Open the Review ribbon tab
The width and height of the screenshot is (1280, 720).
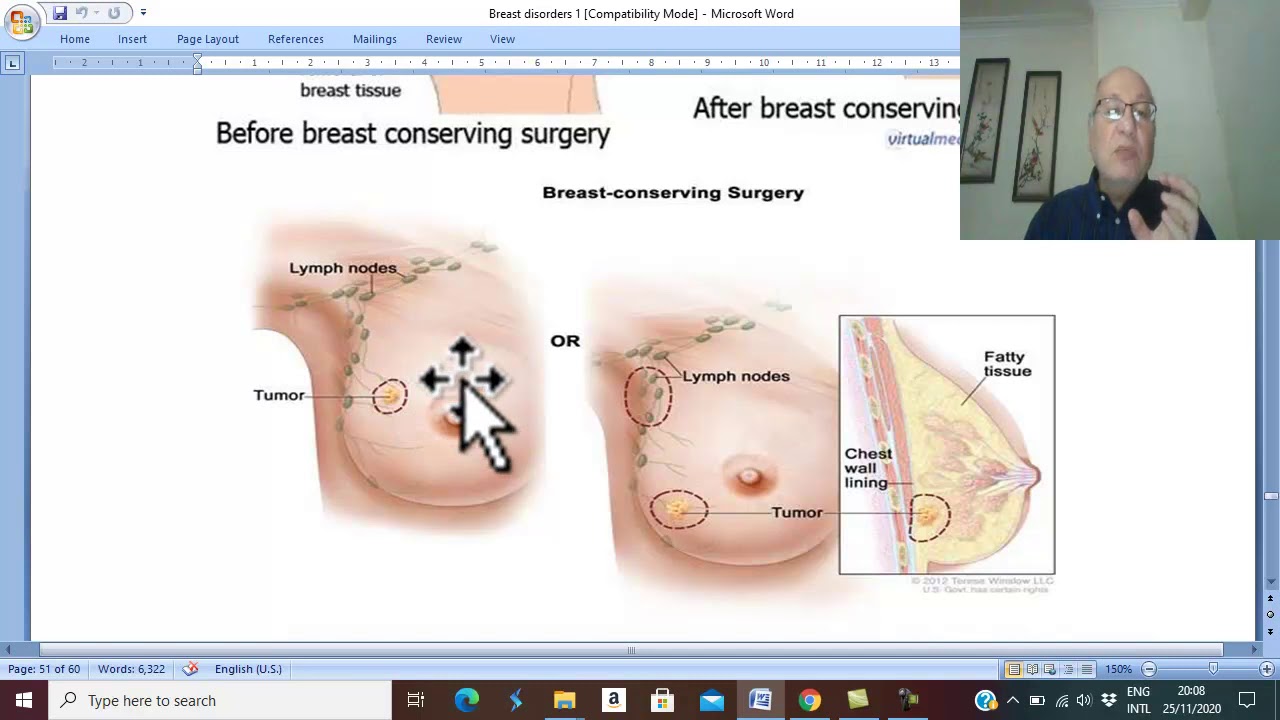tap(444, 39)
